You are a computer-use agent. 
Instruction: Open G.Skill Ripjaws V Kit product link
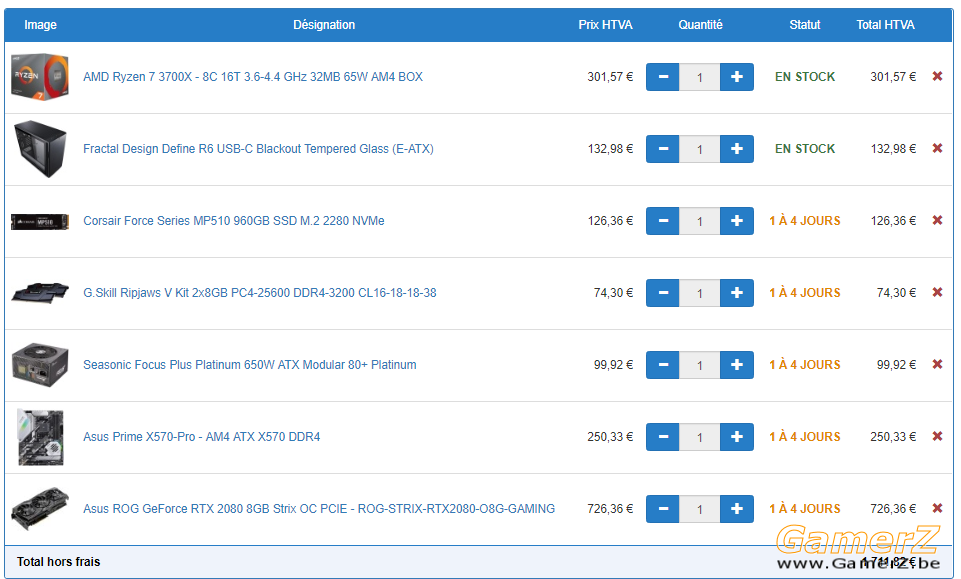point(260,293)
